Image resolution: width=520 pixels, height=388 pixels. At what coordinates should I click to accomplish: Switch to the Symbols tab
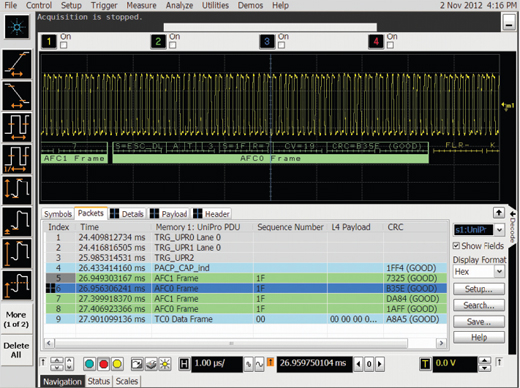coord(58,214)
